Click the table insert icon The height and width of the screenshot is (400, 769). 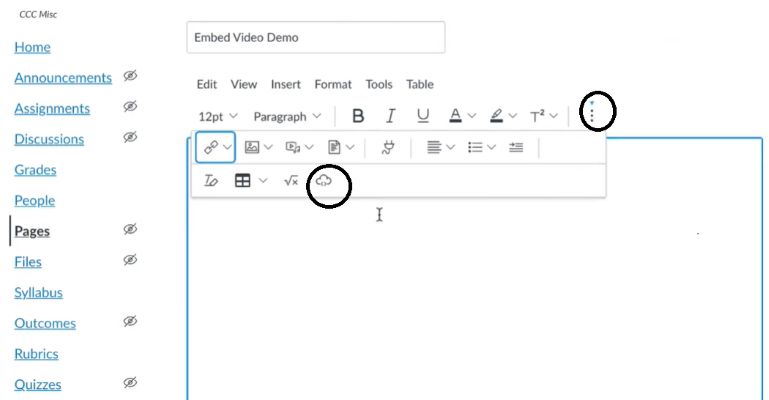click(x=243, y=180)
